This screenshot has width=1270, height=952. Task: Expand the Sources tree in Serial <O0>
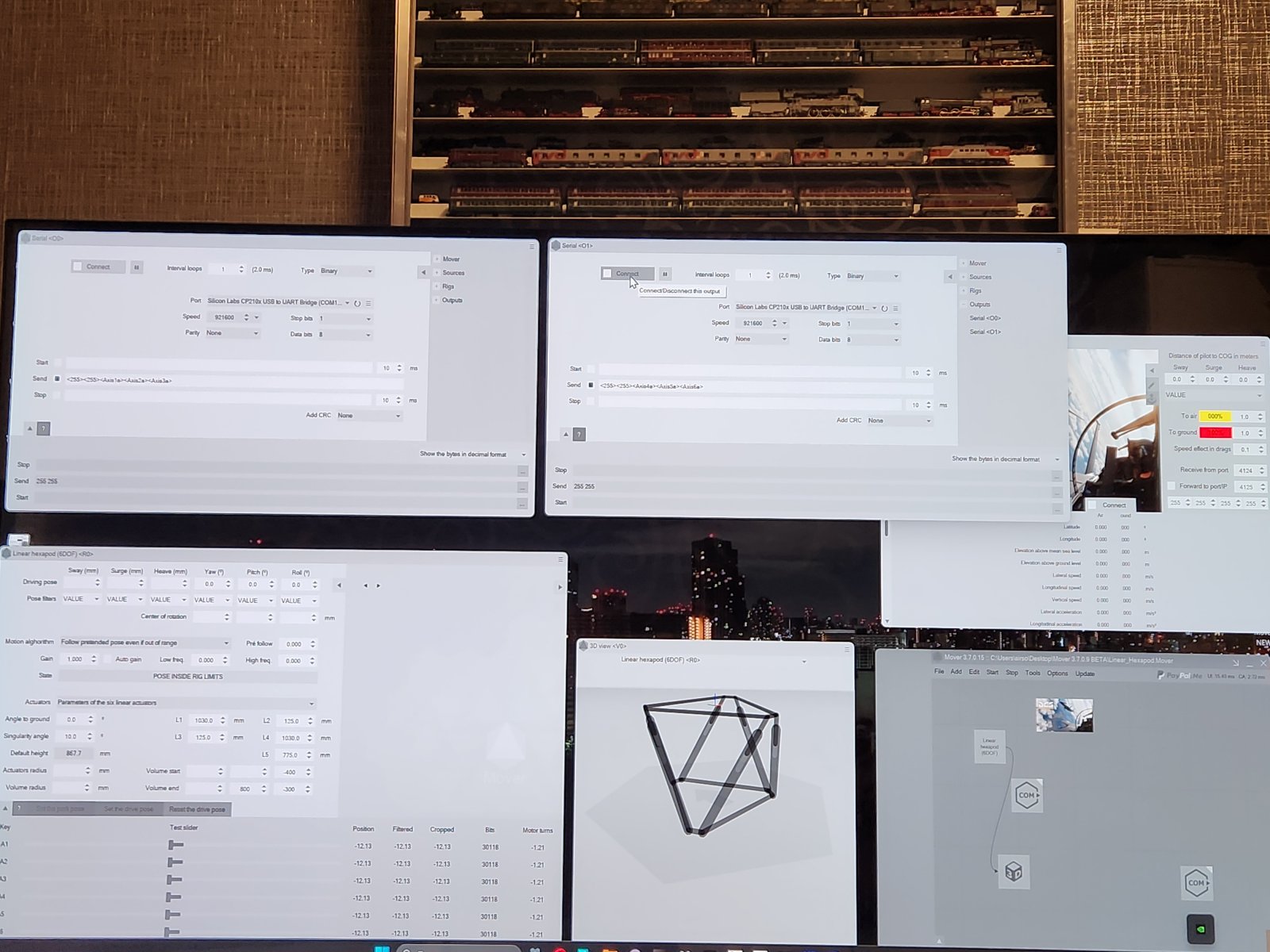(x=437, y=273)
